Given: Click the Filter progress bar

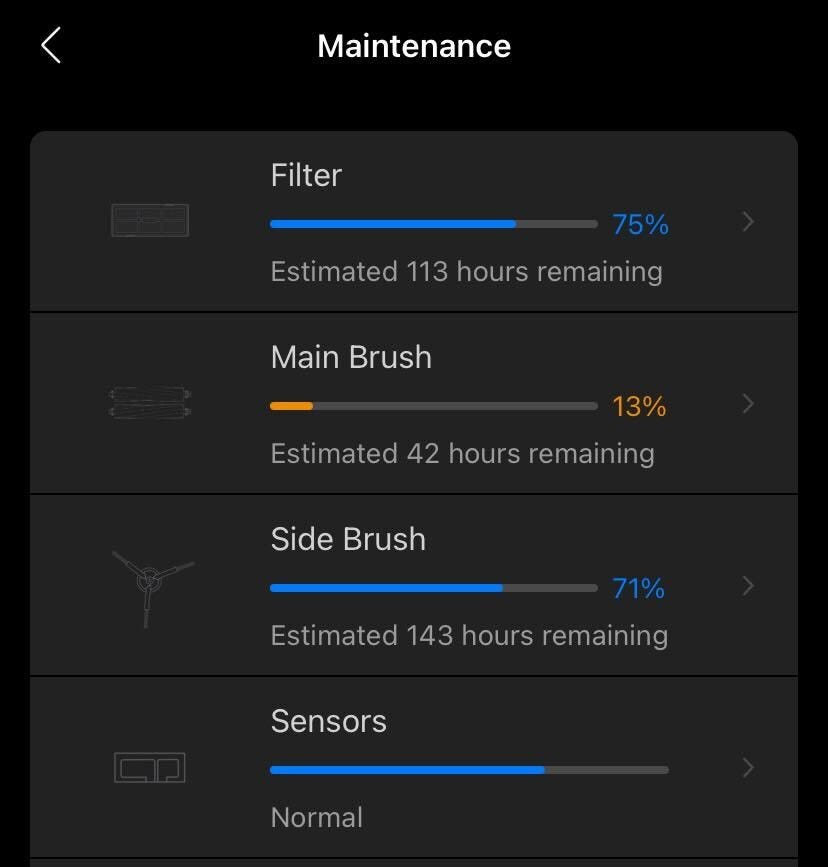Looking at the screenshot, I should pyautogui.click(x=433, y=224).
